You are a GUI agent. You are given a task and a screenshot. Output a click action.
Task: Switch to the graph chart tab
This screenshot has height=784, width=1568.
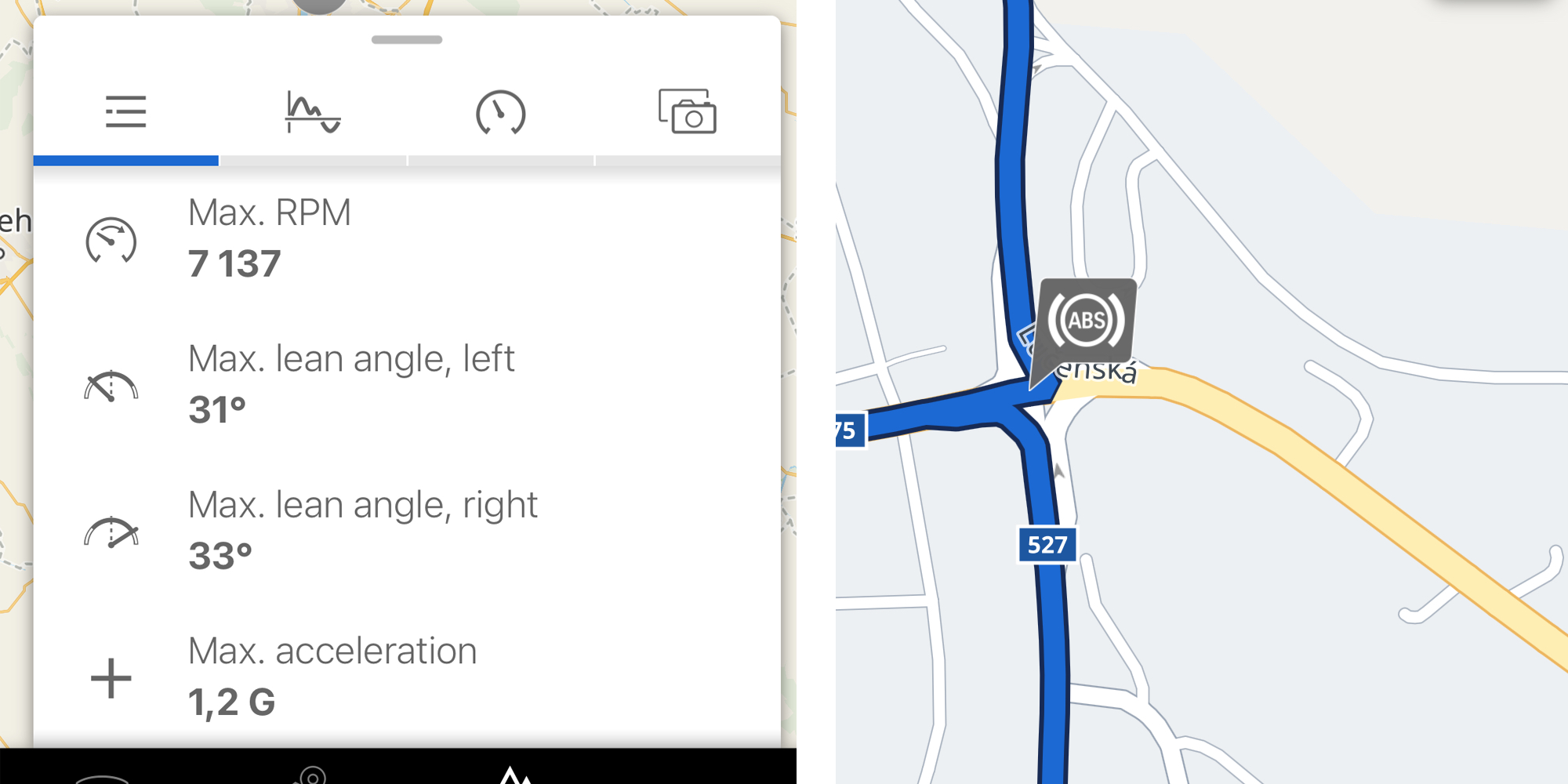tap(313, 112)
